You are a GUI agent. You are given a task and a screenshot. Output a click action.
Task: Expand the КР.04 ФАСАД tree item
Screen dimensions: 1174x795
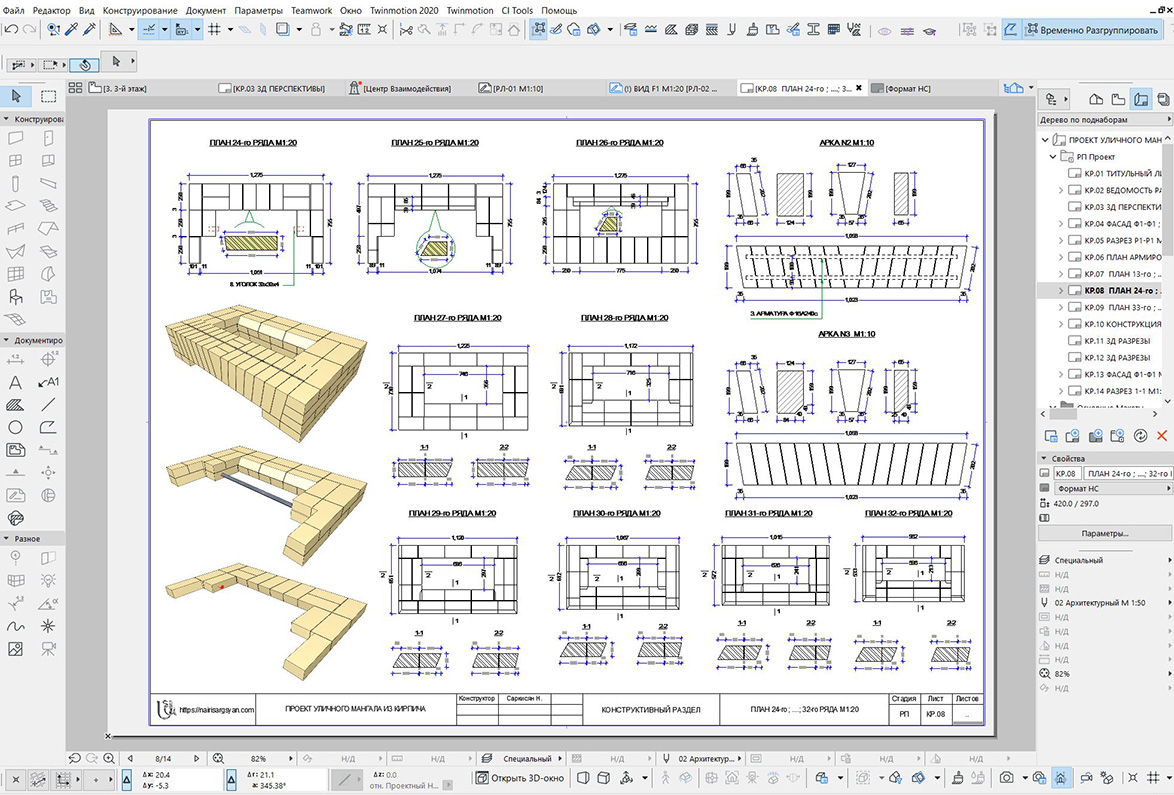pyautogui.click(x=1060, y=224)
